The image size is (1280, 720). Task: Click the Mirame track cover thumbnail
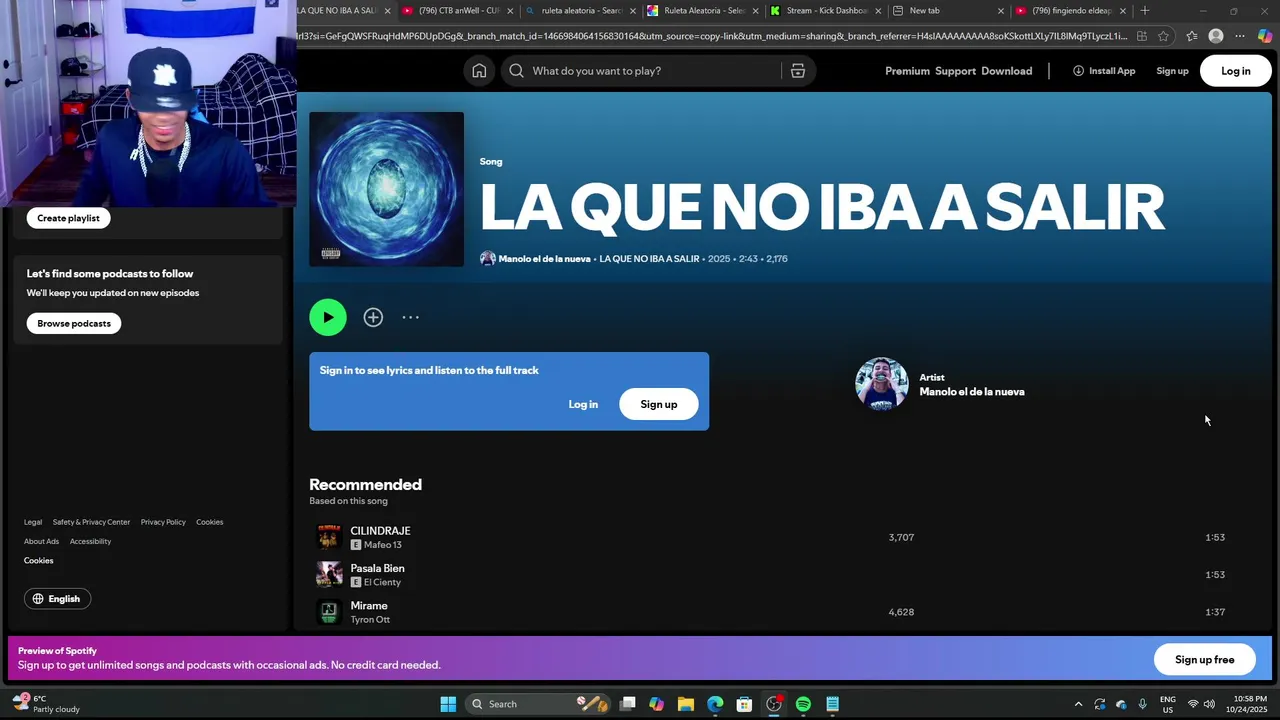click(329, 611)
